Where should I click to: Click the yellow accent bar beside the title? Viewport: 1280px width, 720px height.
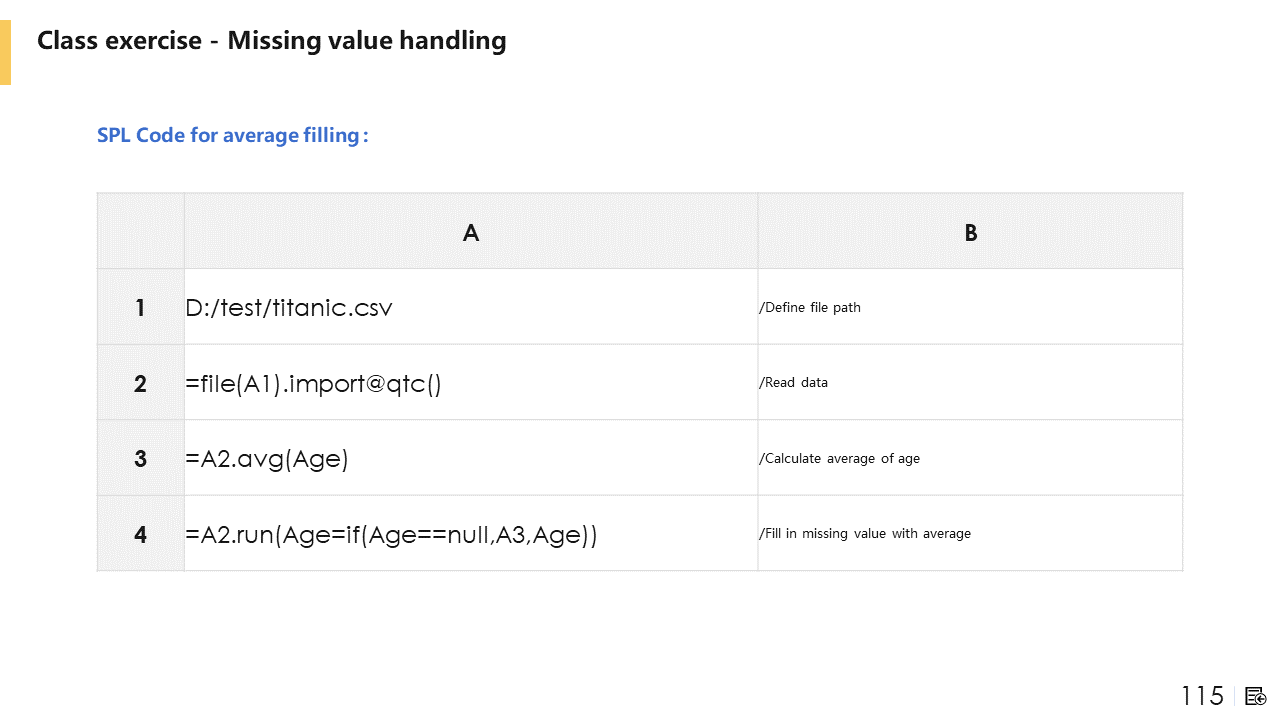point(5,52)
